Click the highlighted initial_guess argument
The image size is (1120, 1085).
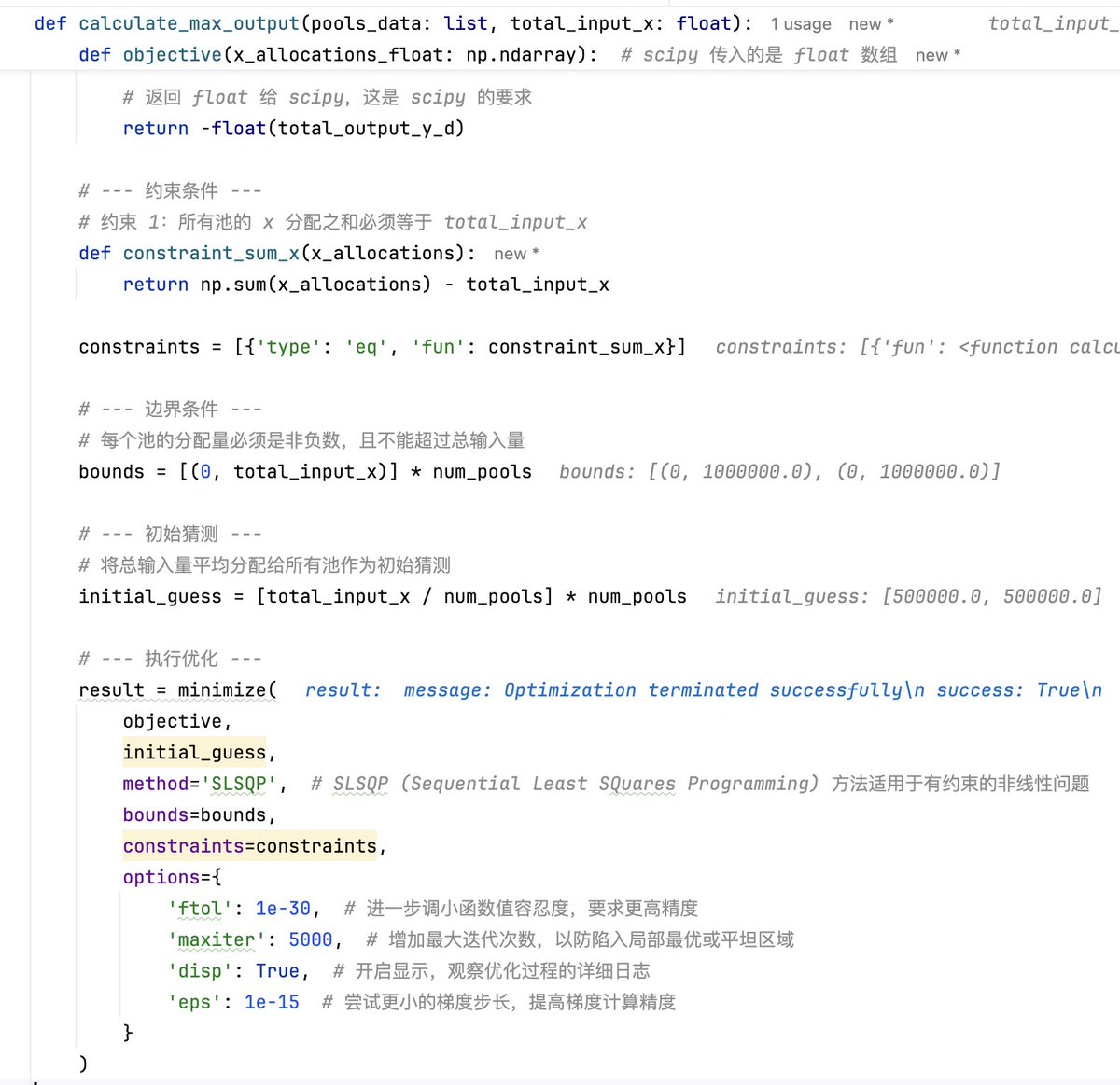[x=194, y=753]
